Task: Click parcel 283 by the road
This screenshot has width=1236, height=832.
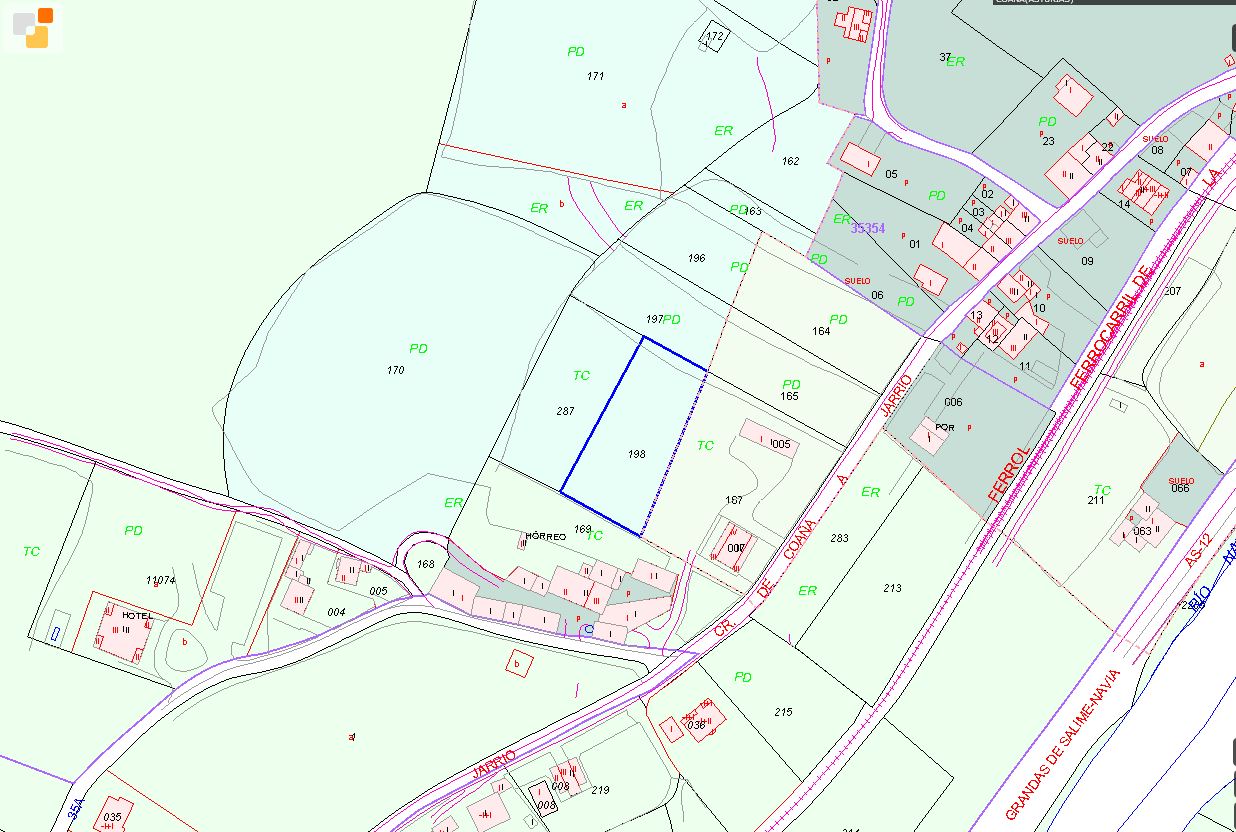Action: (839, 538)
